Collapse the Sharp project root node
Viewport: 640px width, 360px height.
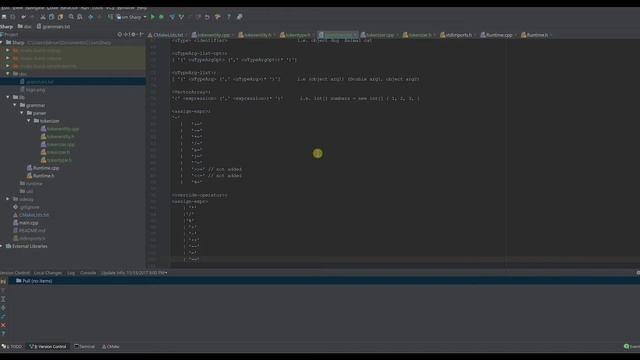coord(2,42)
